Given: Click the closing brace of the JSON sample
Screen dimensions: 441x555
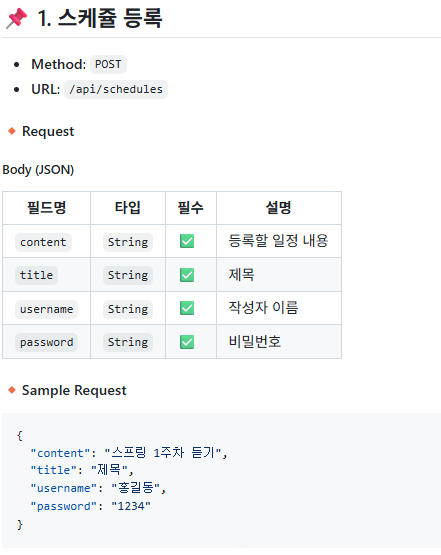Looking at the screenshot, I should click(x=20, y=524).
